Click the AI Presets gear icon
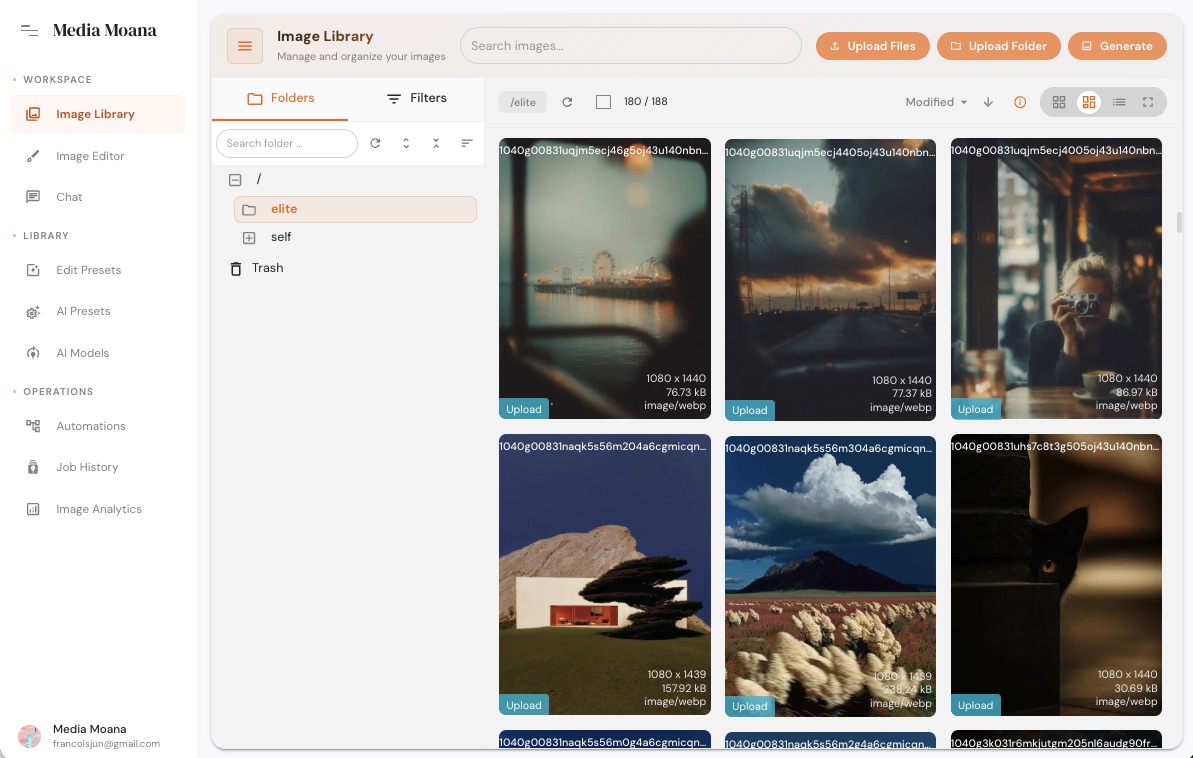 [x=33, y=312]
